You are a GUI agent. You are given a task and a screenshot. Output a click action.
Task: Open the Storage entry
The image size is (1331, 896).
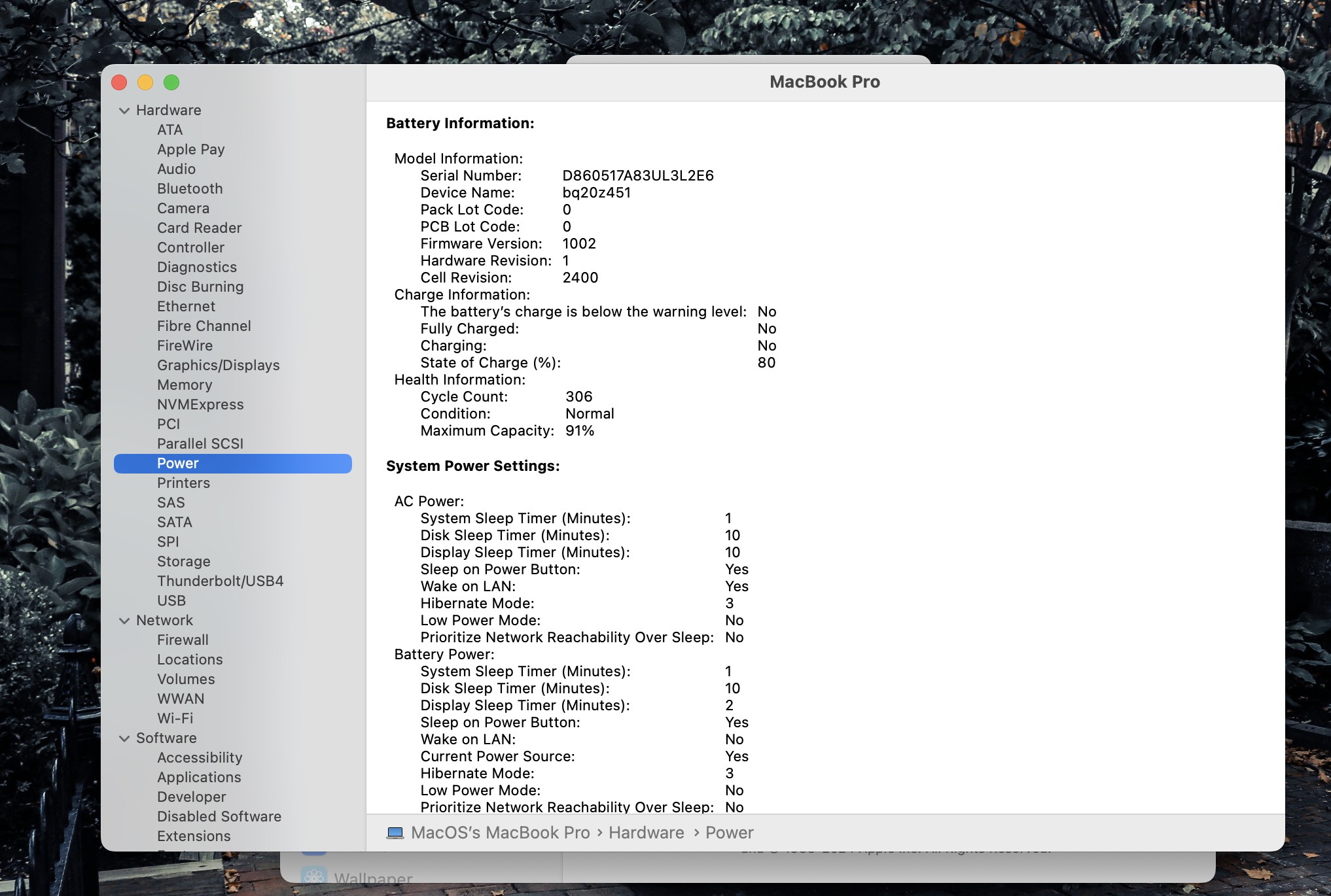(x=184, y=561)
